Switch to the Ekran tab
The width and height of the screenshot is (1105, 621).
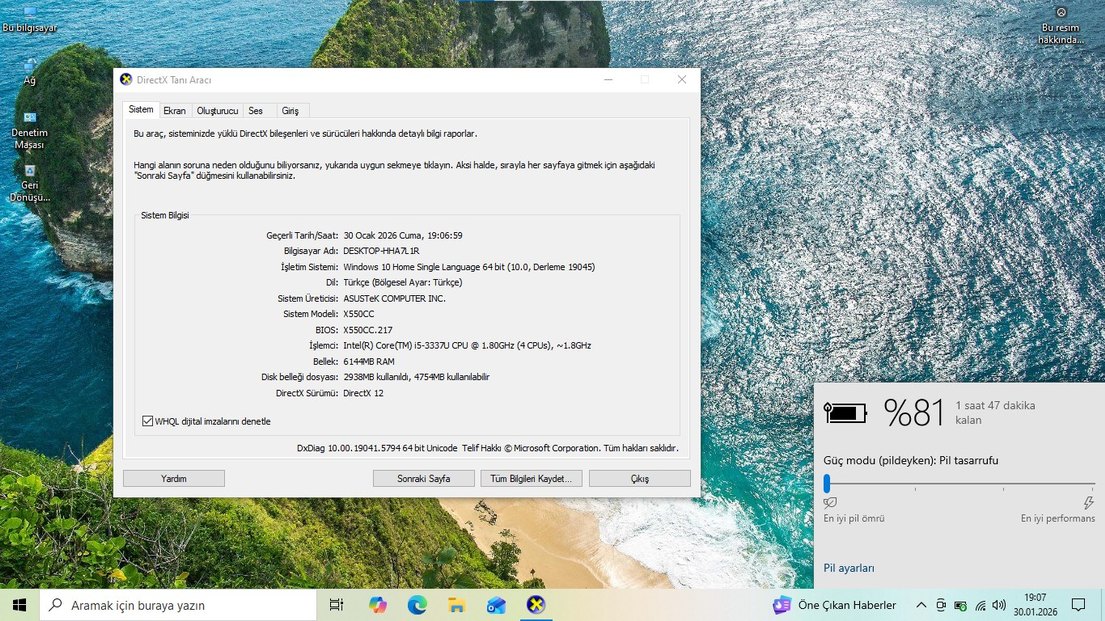point(175,110)
